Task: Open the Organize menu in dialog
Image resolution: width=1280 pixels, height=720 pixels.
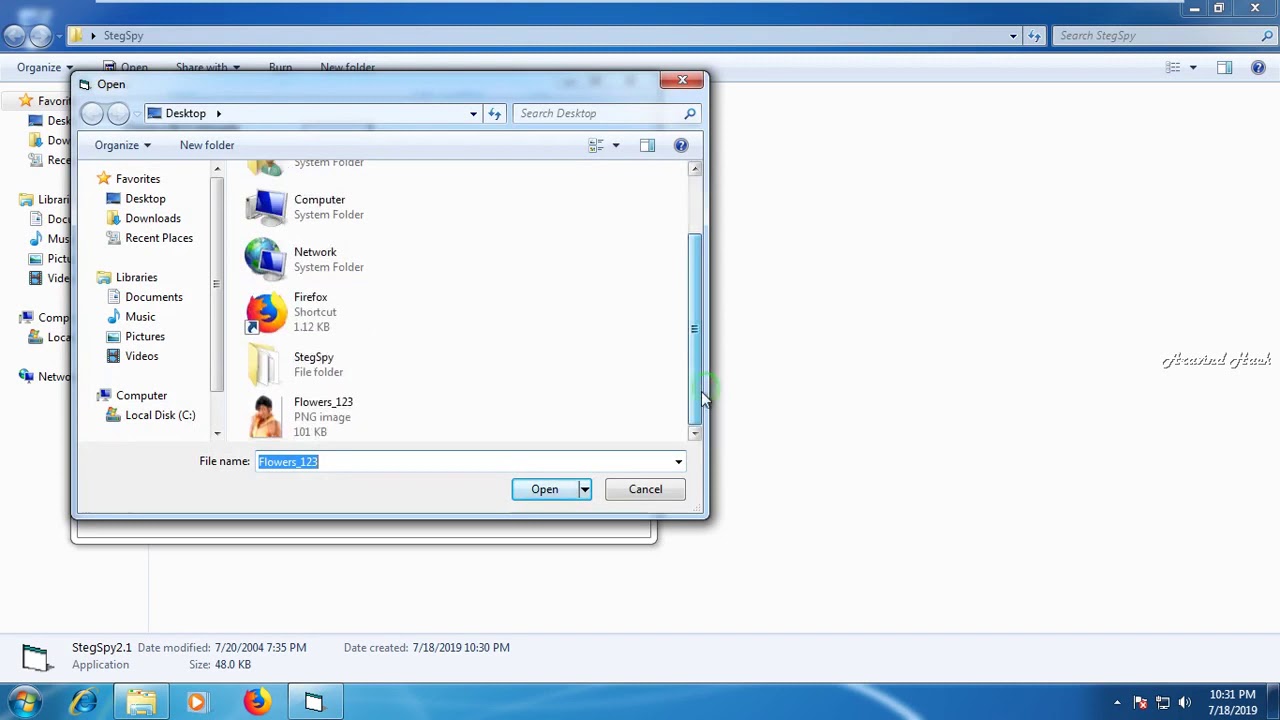Action: pyautogui.click(x=122, y=145)
